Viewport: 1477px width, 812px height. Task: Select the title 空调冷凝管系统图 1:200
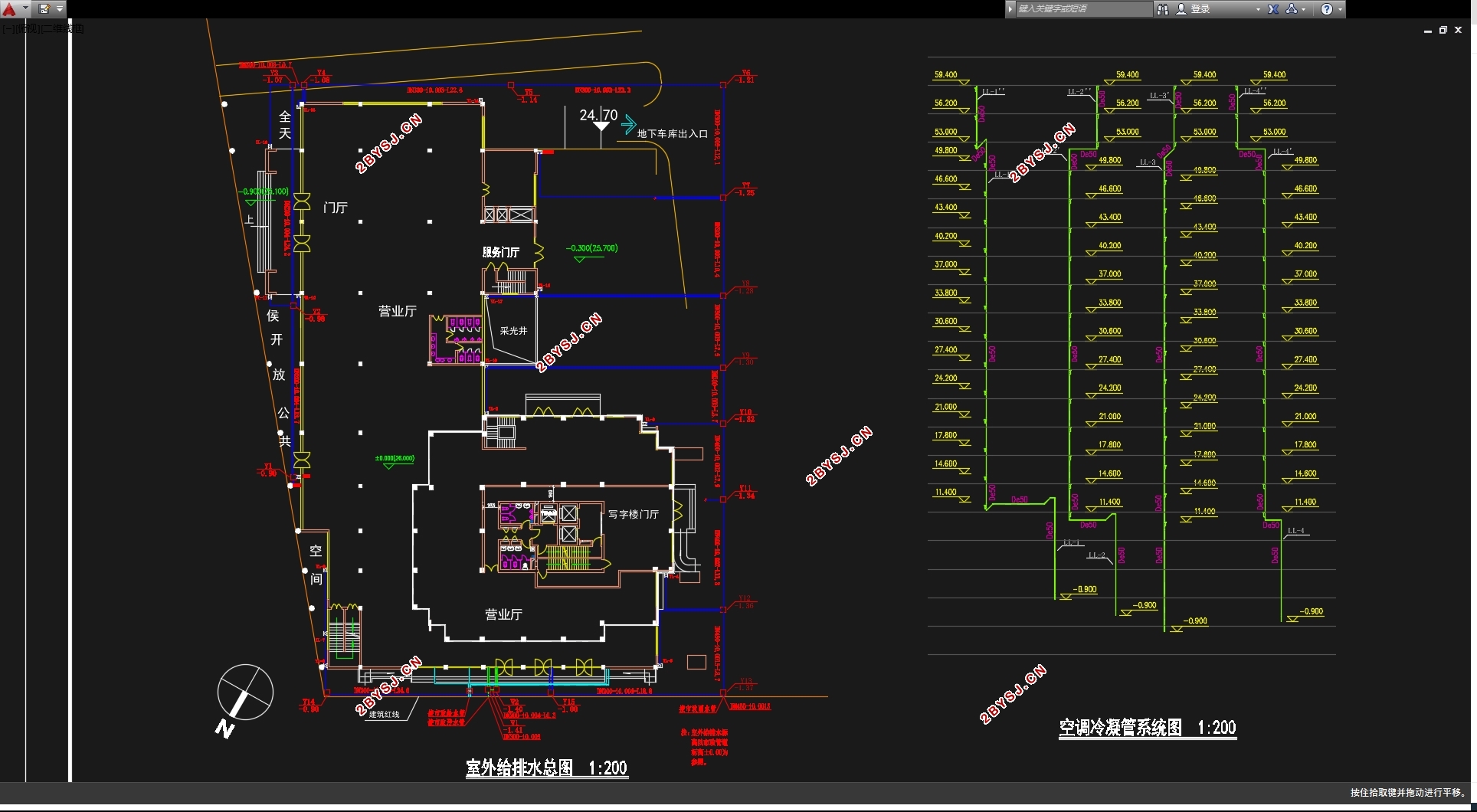point(1148,727)
